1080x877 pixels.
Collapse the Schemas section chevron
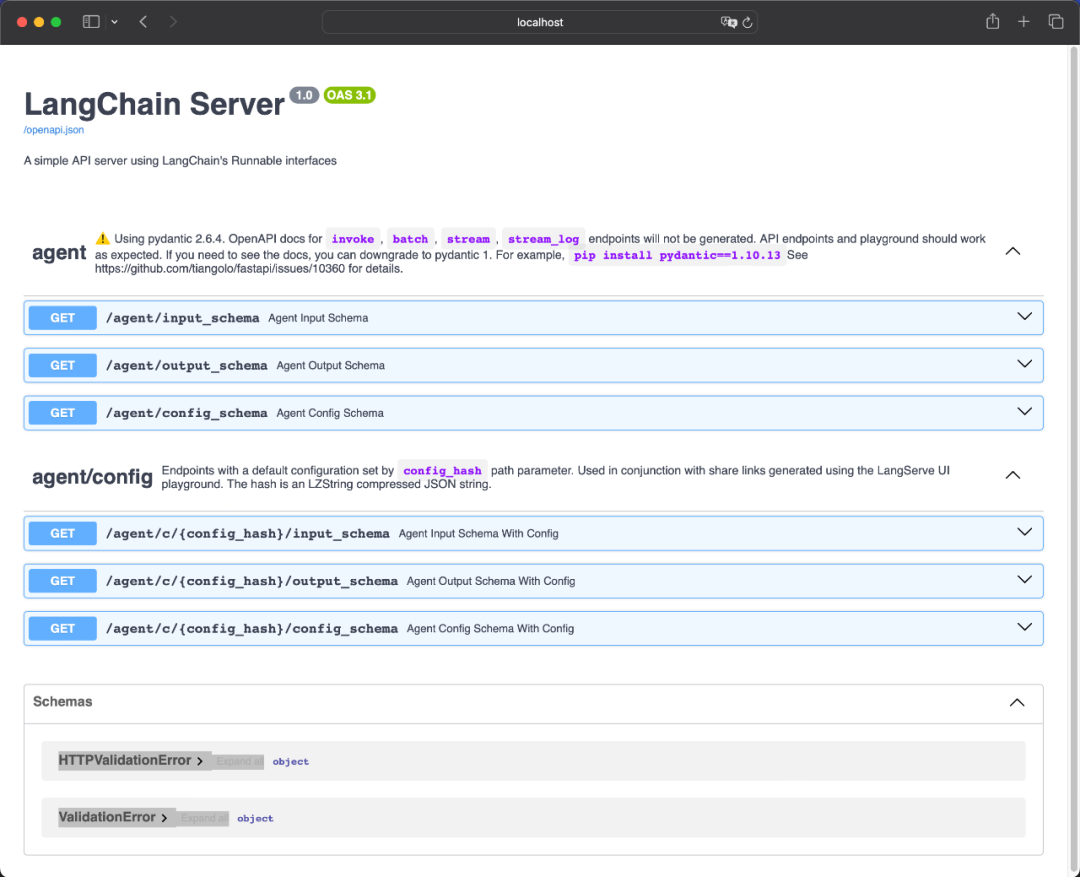(1017, 703)
